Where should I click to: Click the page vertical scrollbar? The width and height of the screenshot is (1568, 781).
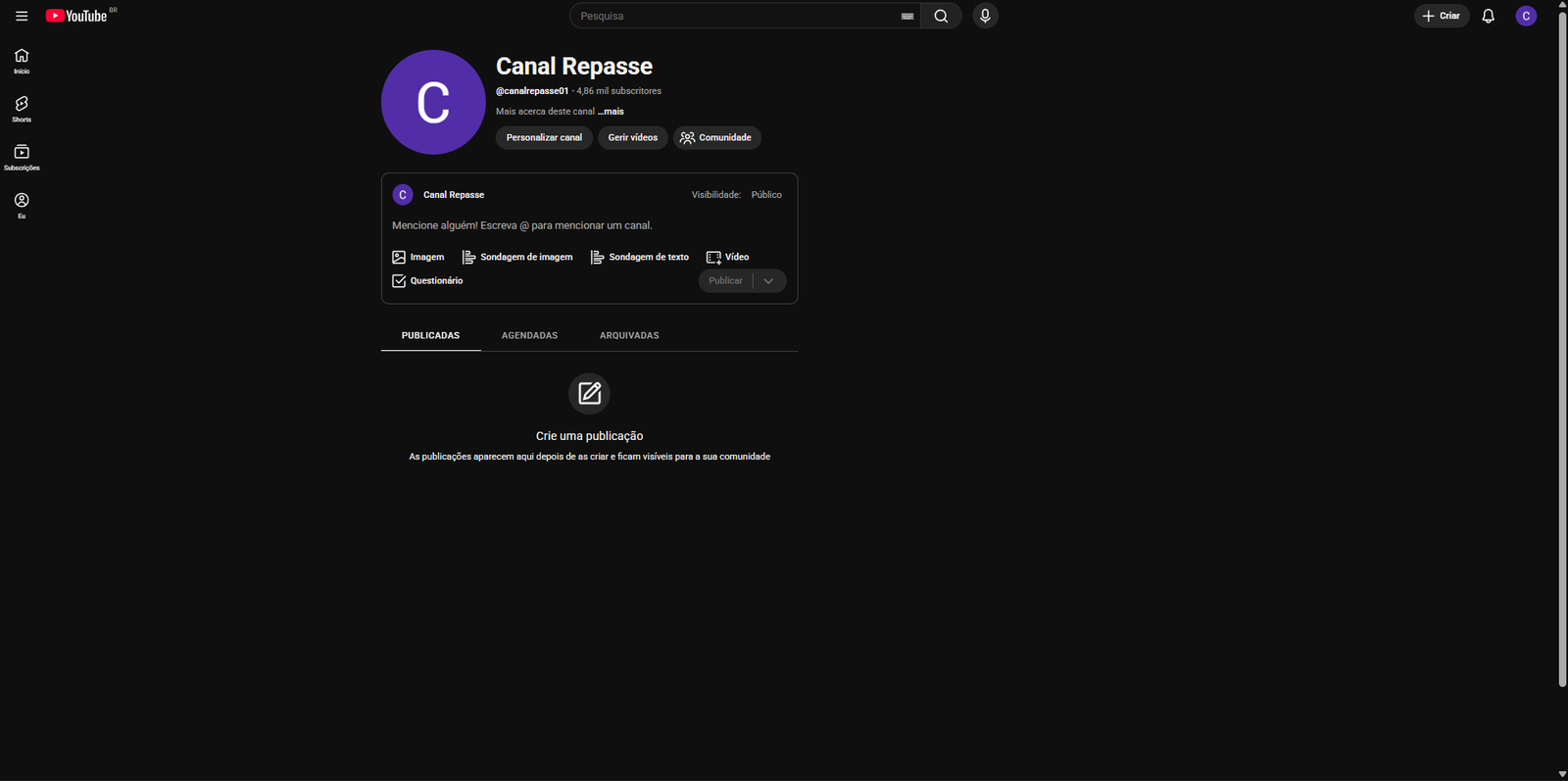(x=1562, y=349)
